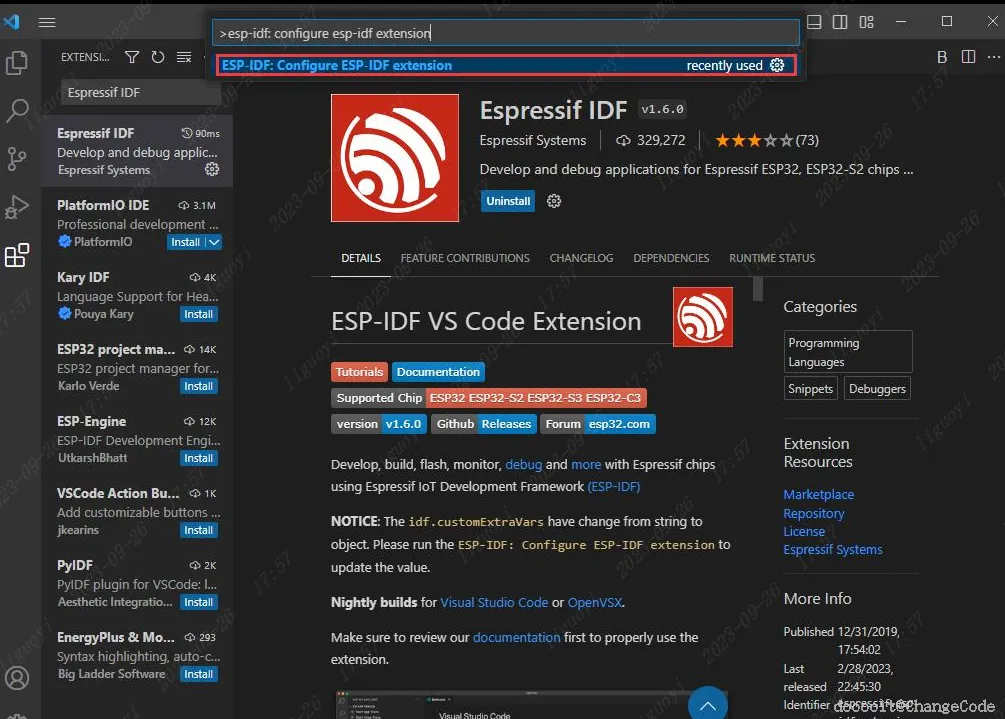The image size is (1005, 719).
Task: Open the (ESP-IDF) framework link
Action: (x=613, y=486)
